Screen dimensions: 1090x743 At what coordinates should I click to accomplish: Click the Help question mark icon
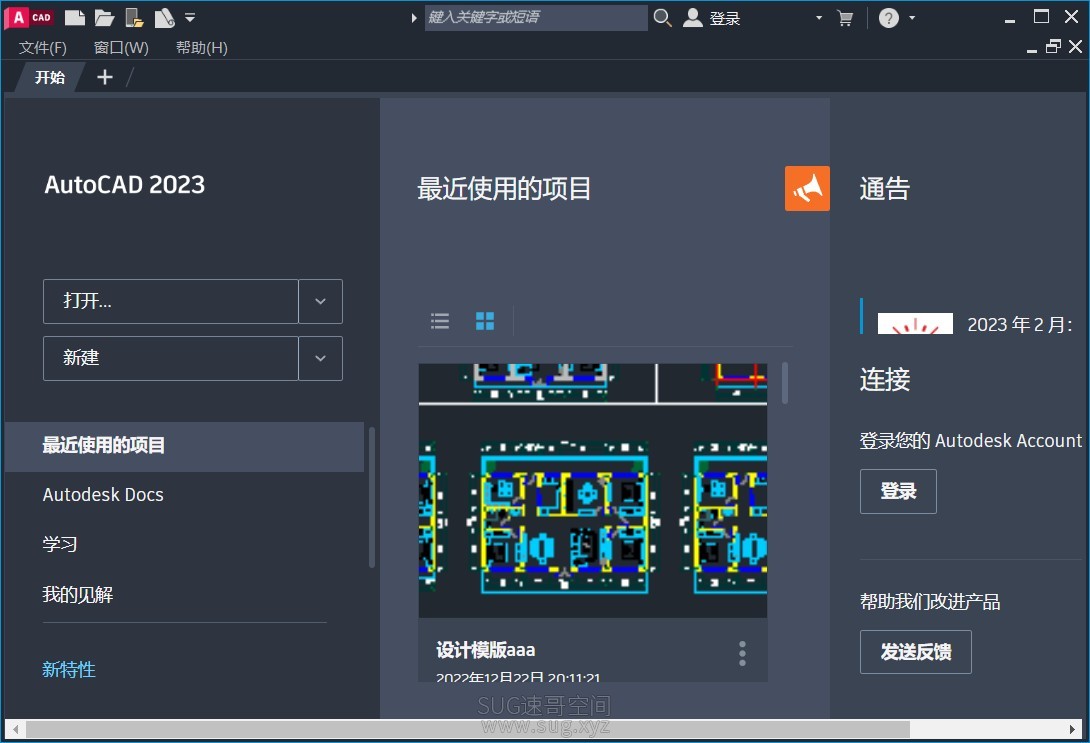pyautogui.click(x=888, y=17)
